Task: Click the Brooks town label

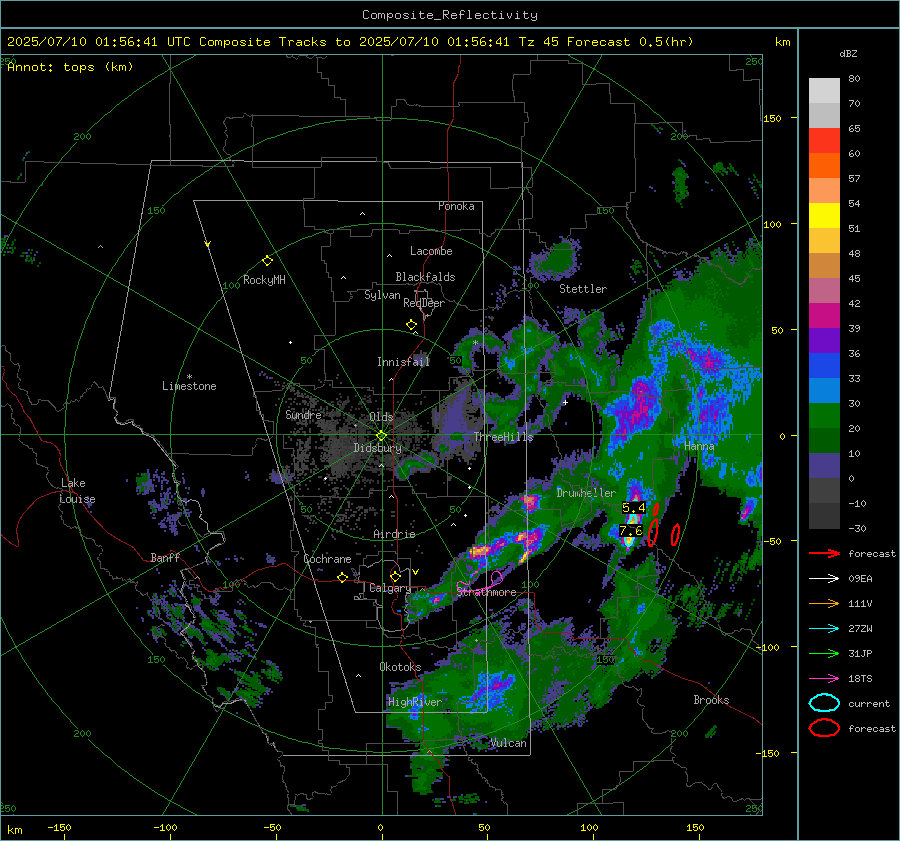Action: point(711,700)
